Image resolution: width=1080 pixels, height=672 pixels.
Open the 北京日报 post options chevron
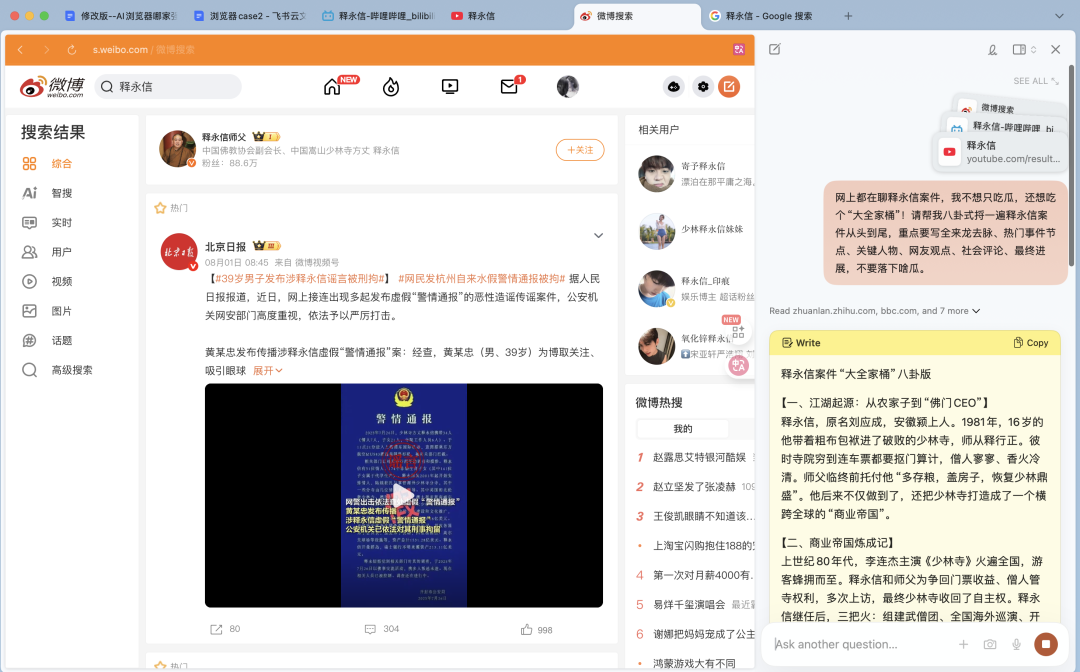(x=598, y=235)
